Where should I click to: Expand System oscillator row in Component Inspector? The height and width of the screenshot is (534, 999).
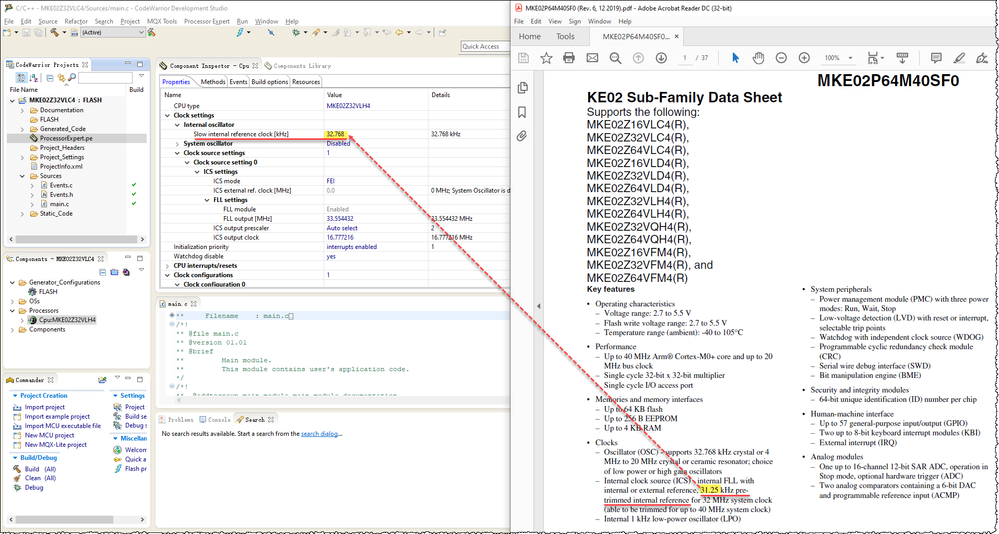point(177,143)
